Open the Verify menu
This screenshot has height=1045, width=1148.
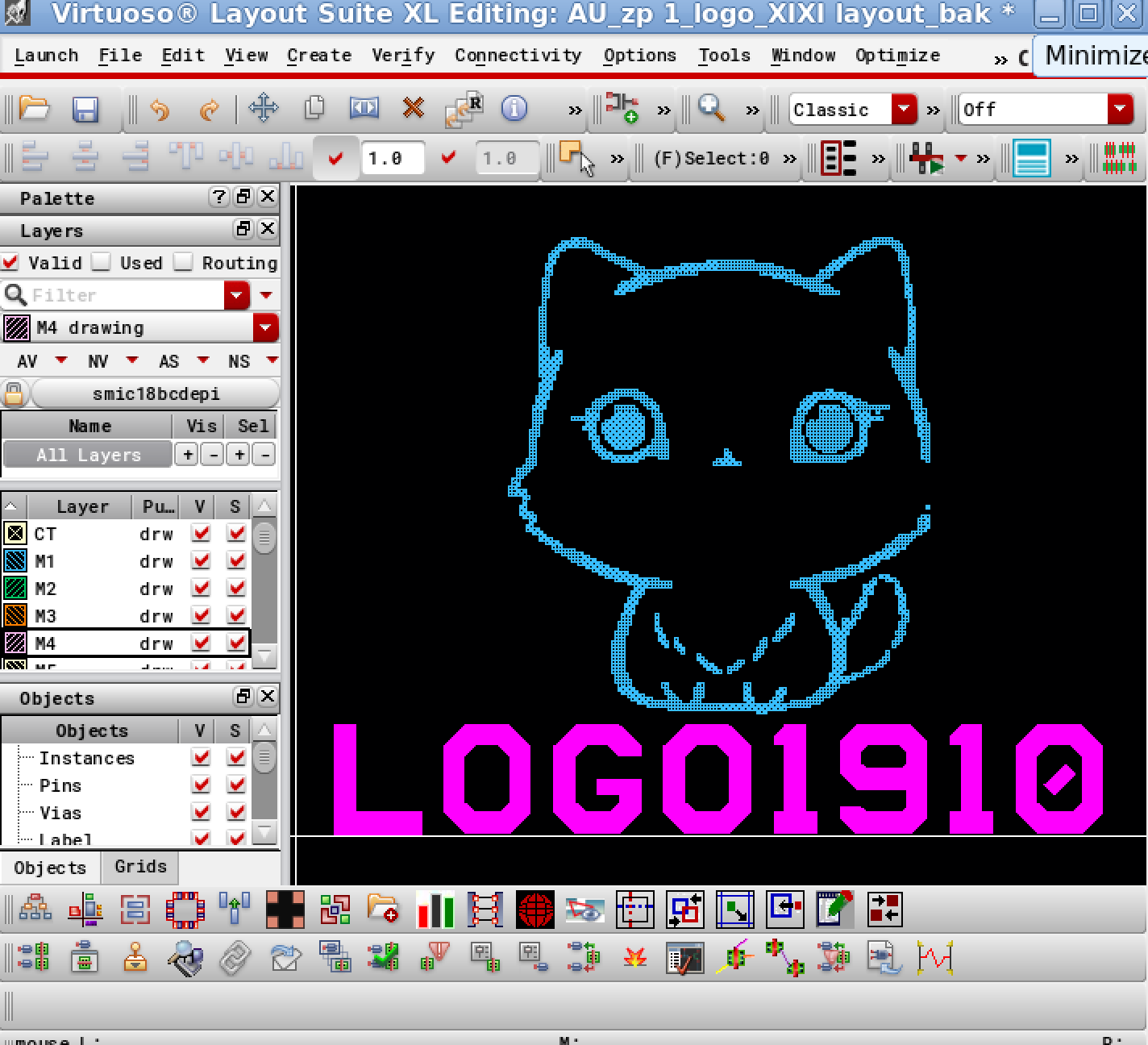403,56
